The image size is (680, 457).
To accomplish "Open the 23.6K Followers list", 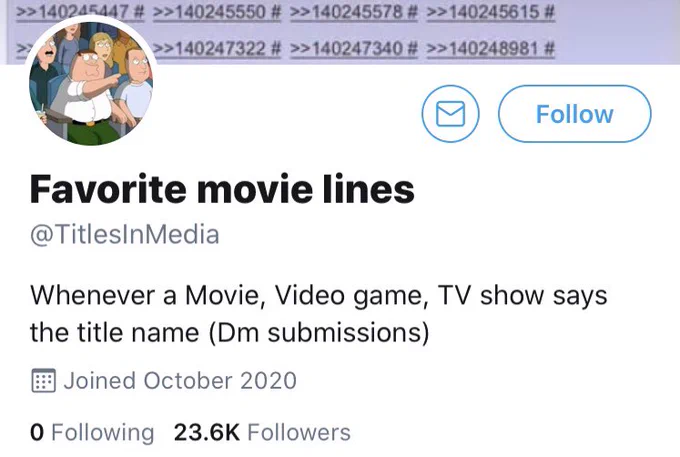I will click(x=262, y=432).
